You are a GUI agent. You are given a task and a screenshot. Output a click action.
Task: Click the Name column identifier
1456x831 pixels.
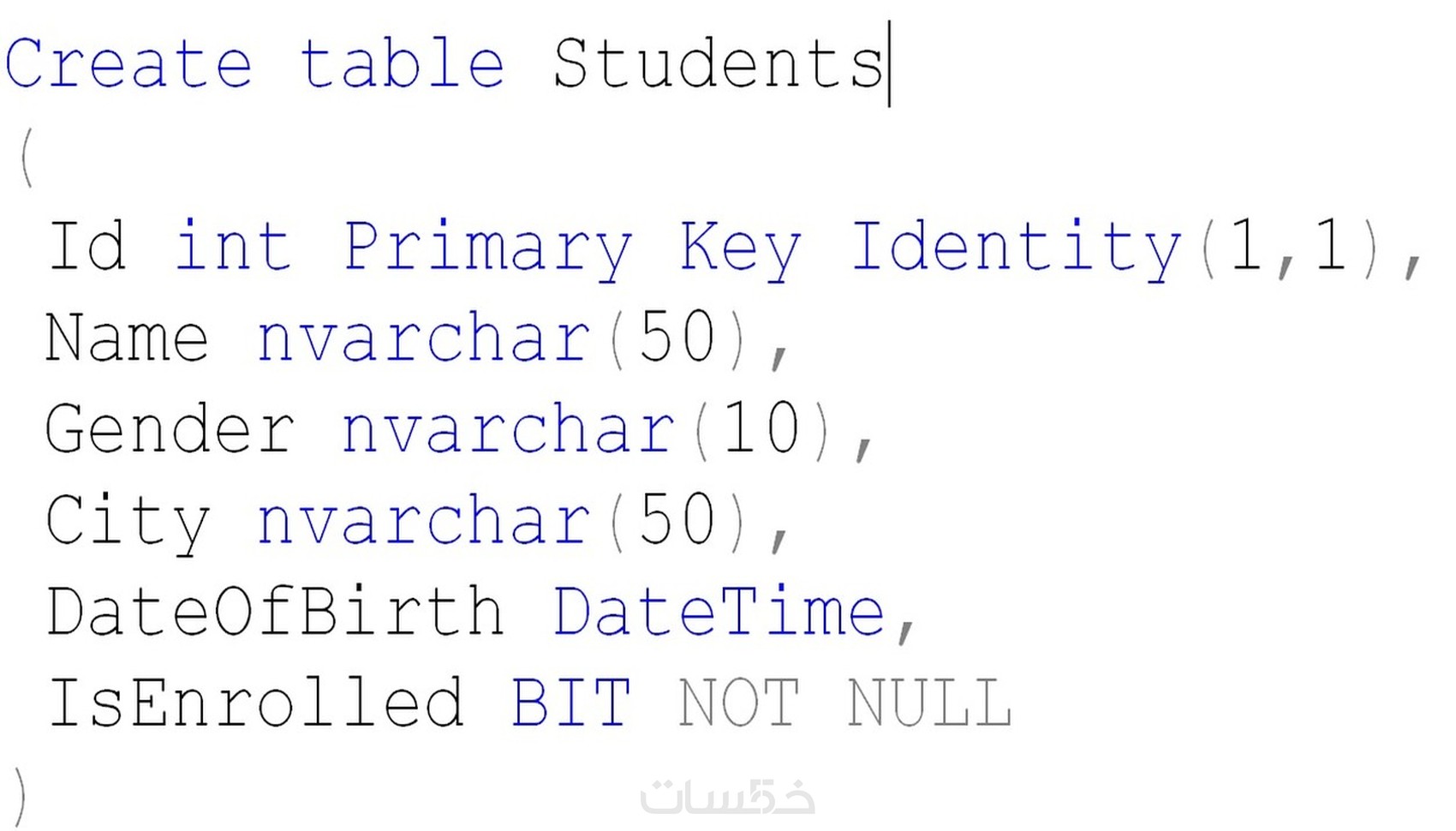127,338
